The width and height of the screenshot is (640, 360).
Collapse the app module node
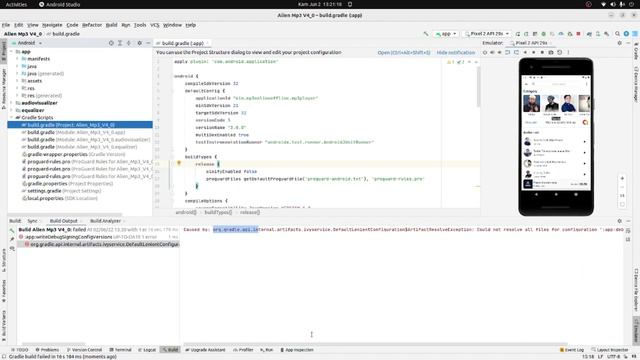(11, 51)
